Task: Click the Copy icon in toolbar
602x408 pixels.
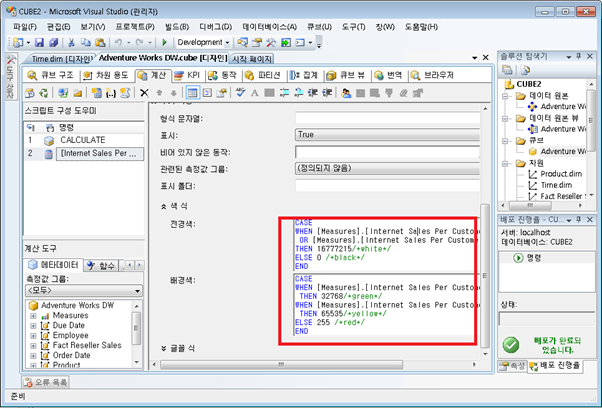Action: point(85,43)
